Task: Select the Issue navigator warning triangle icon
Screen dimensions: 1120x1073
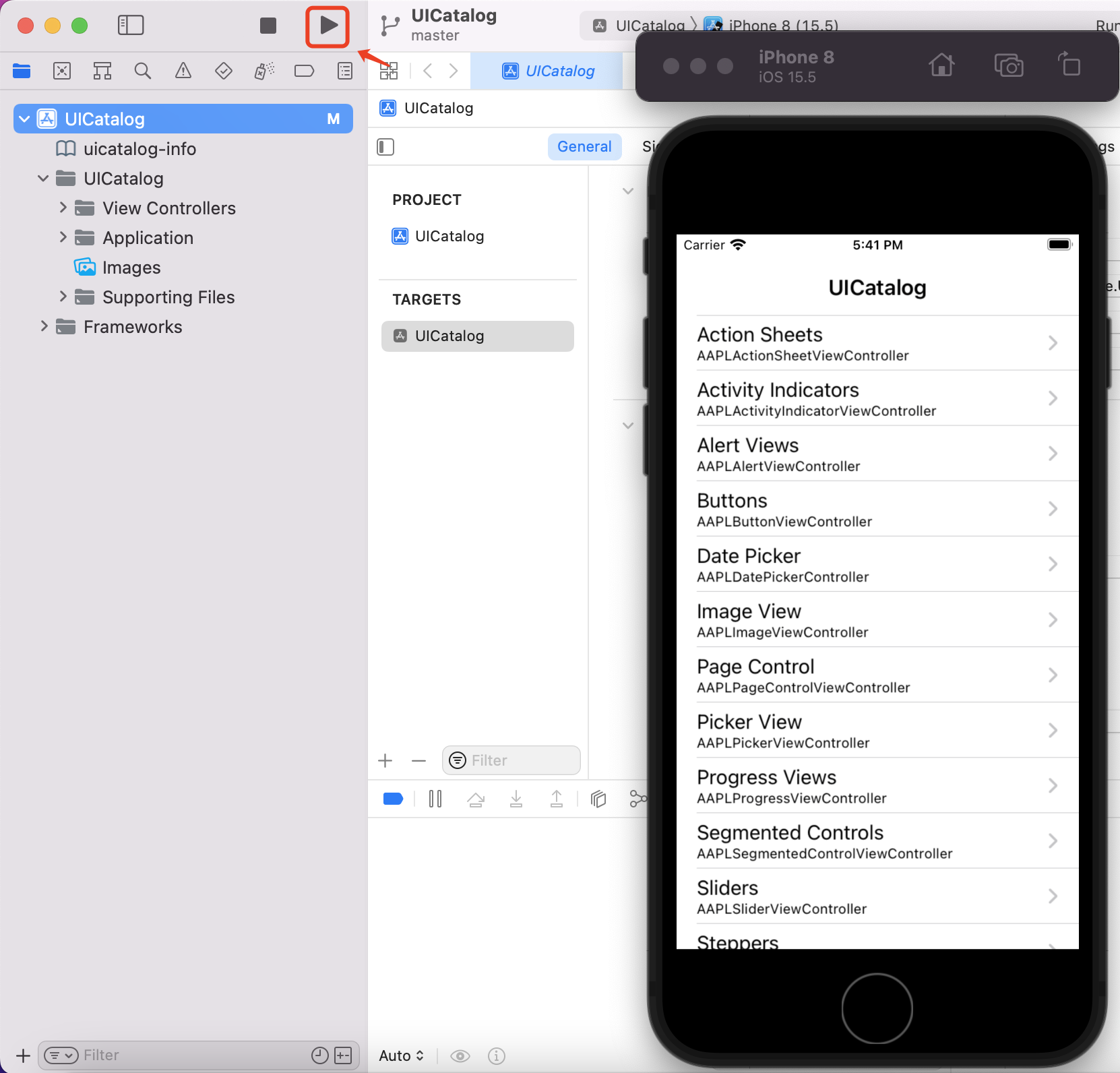Action: click(x=183, y=70)
